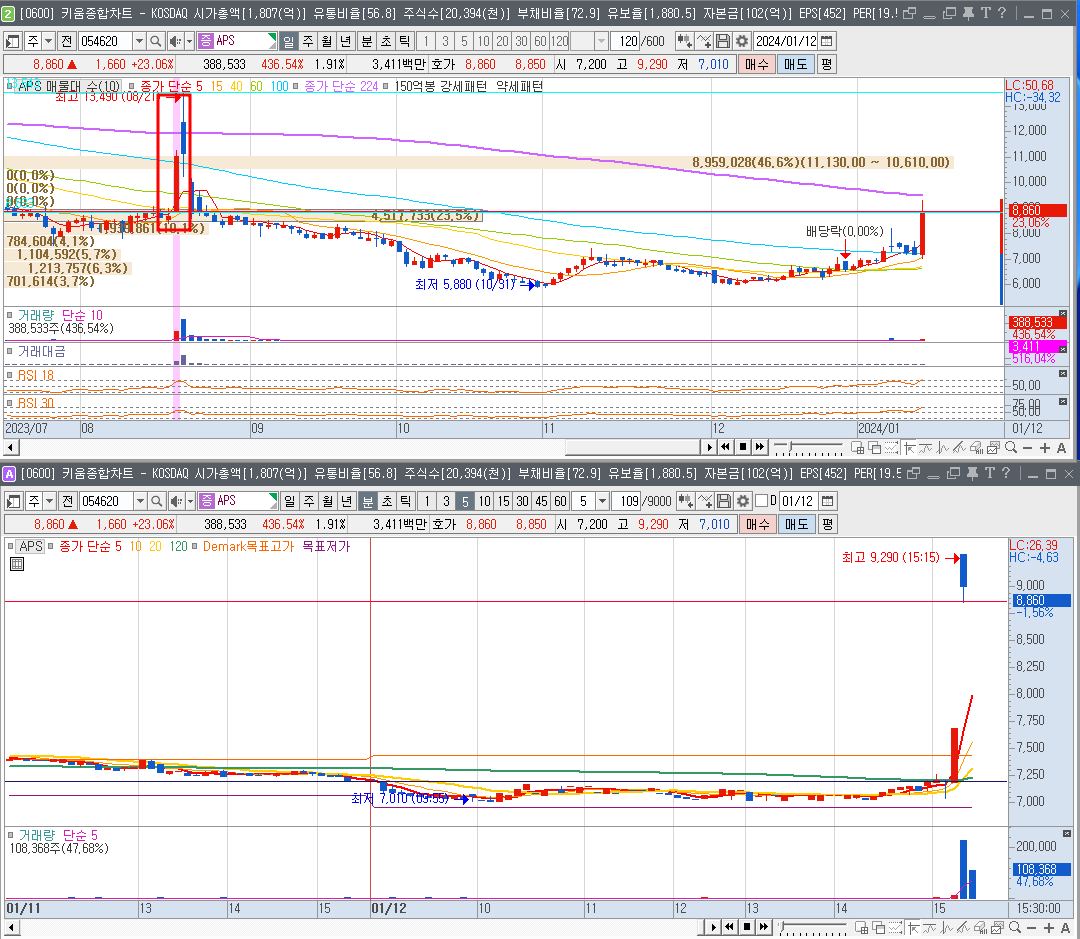Open chart settings gear in bottom window
The image size is (1080, 939).
pos(742,501)
